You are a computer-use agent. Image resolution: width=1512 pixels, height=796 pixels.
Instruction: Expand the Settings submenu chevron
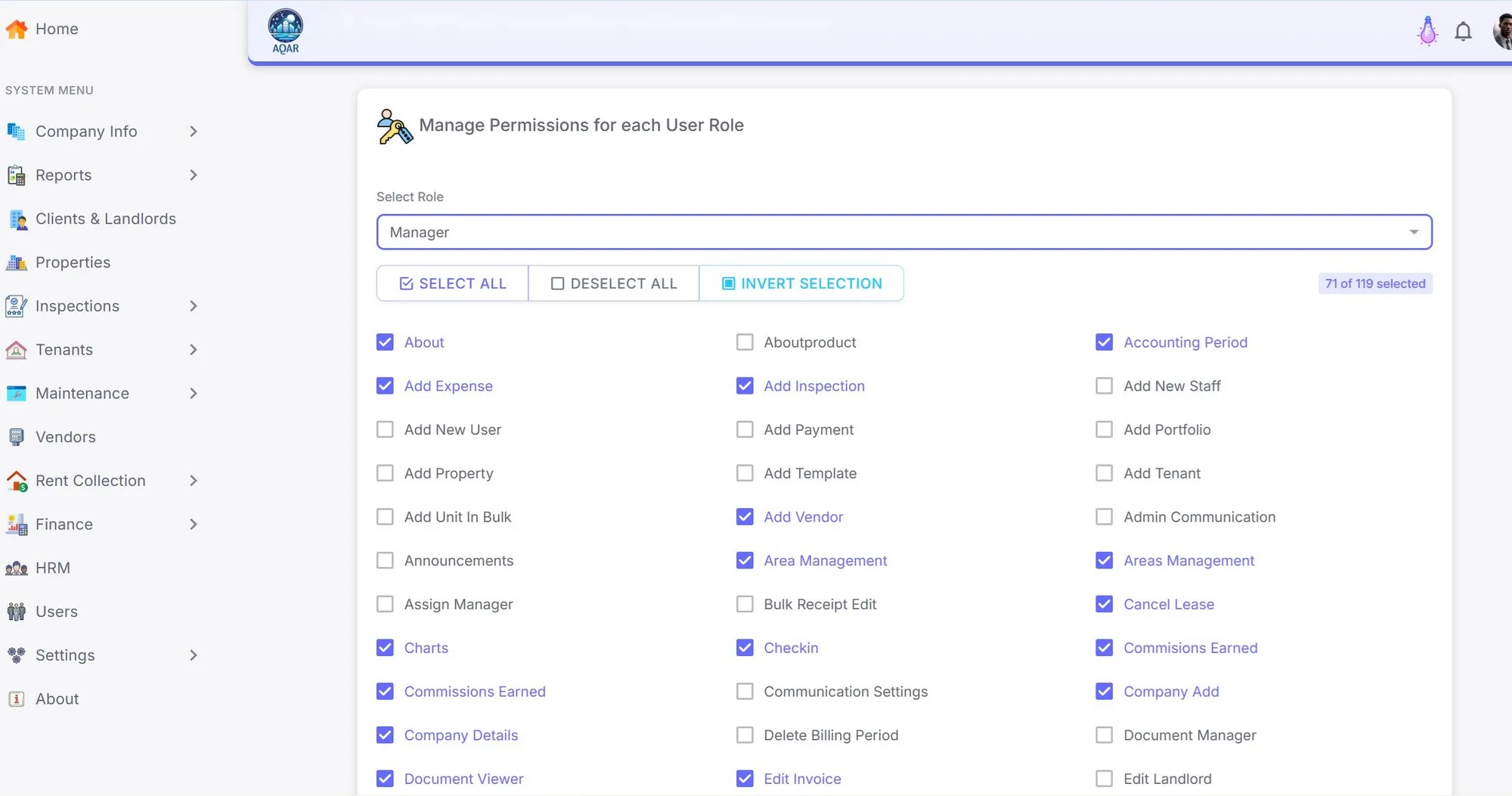[194, 655]
